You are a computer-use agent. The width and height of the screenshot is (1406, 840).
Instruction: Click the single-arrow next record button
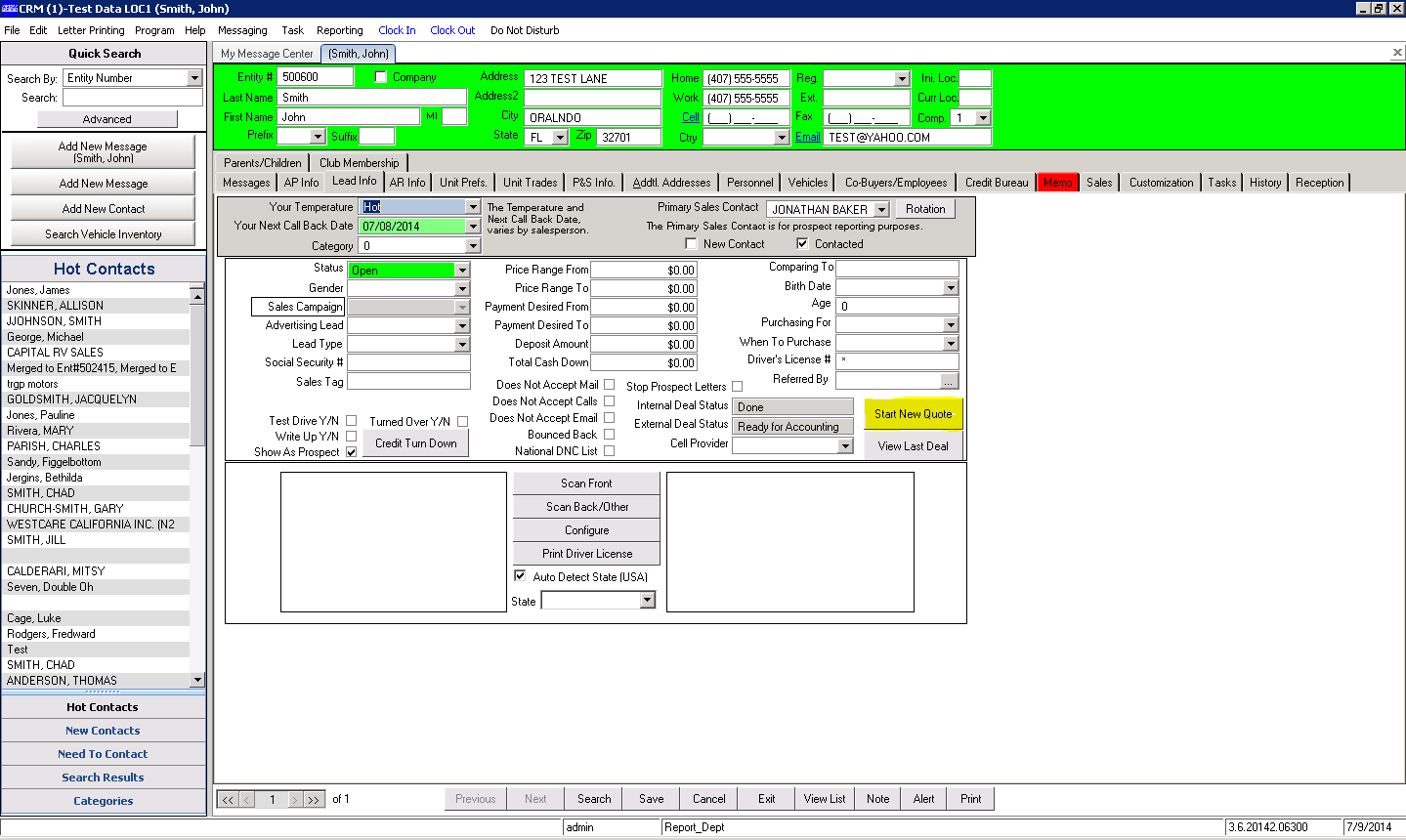[x=294, y=799]
